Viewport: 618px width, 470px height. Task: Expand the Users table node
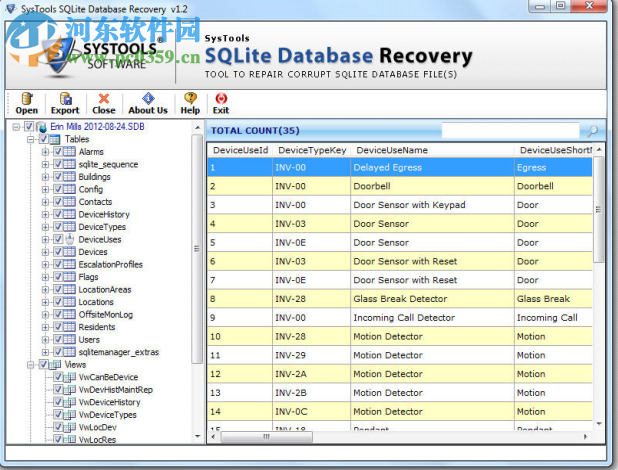[x=45, y=339]
